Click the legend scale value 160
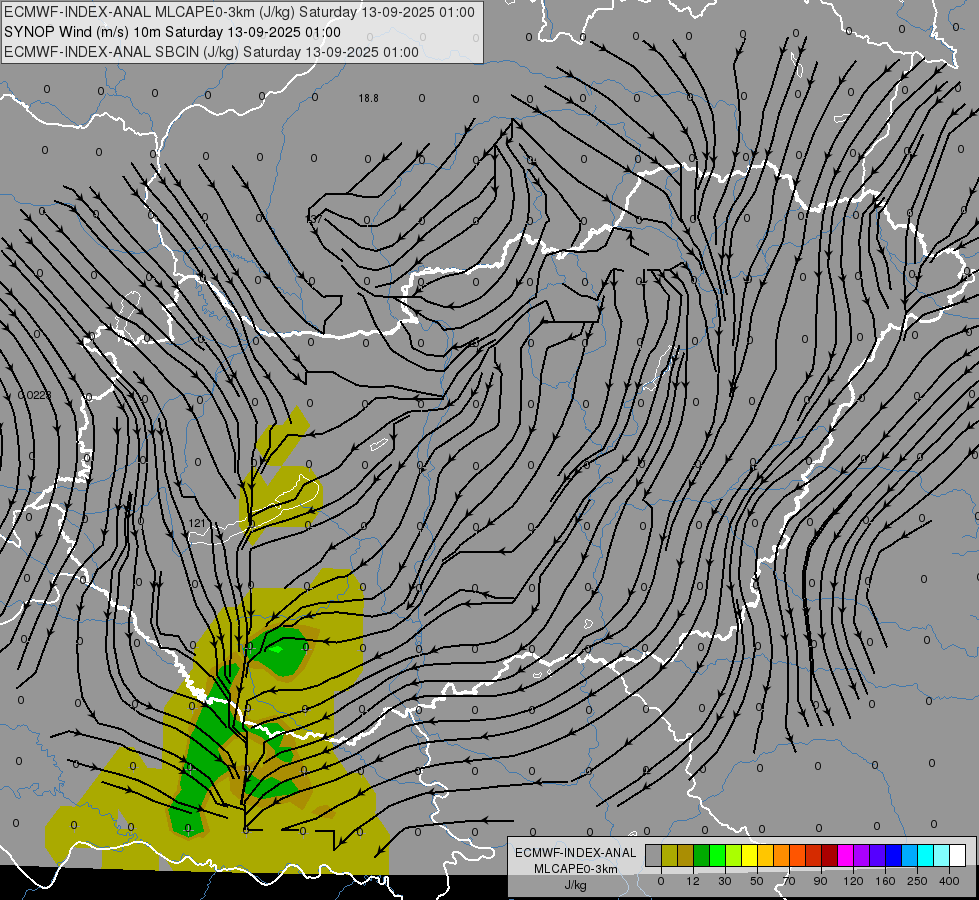 pos(885,881)
